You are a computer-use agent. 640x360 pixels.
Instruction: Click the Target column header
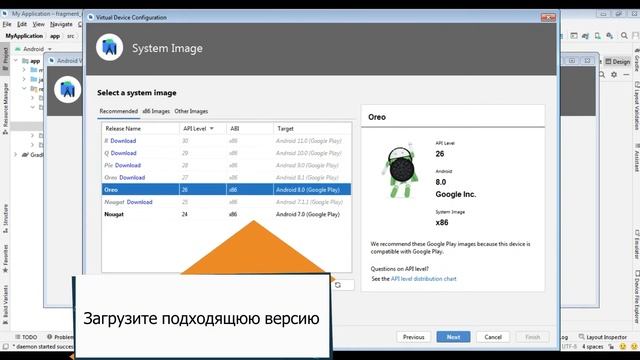(312, 129)
